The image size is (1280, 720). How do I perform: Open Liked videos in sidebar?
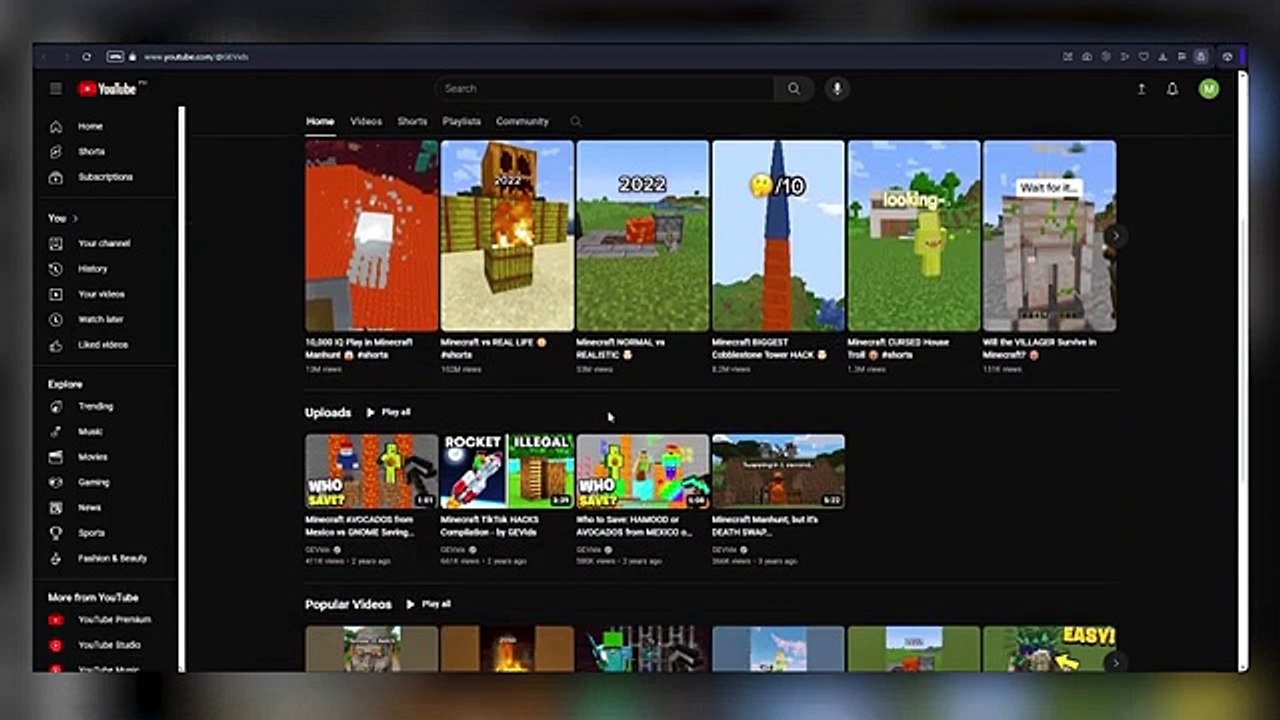[x=103, y=345]
